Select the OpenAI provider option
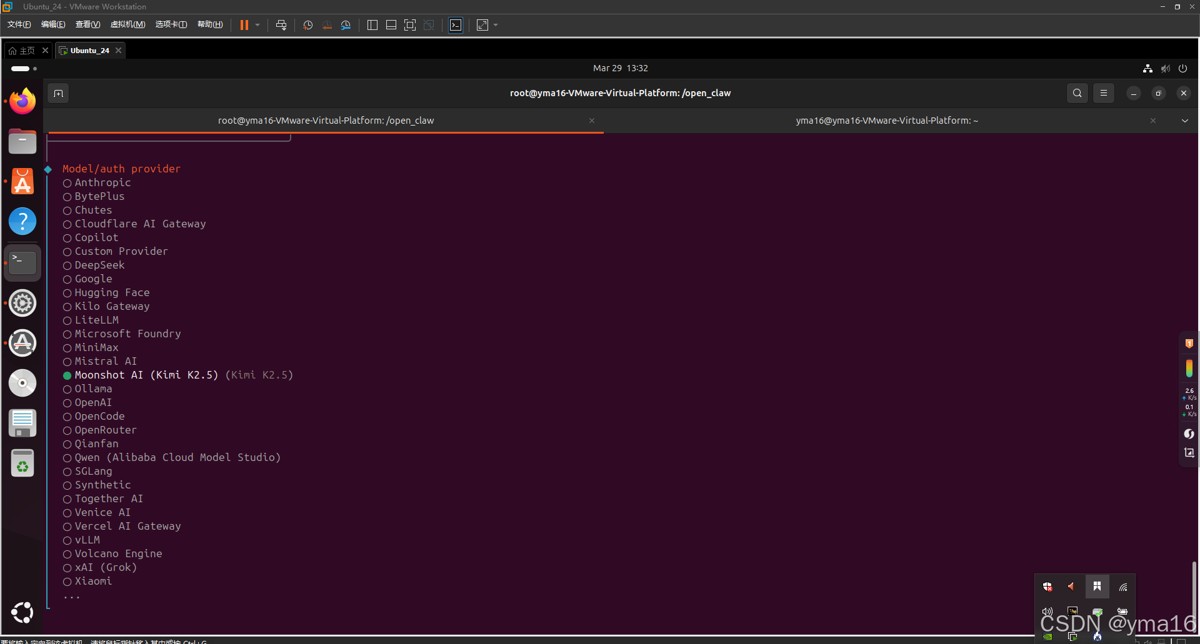The image size is (1200, 644). tap(88, 403)
